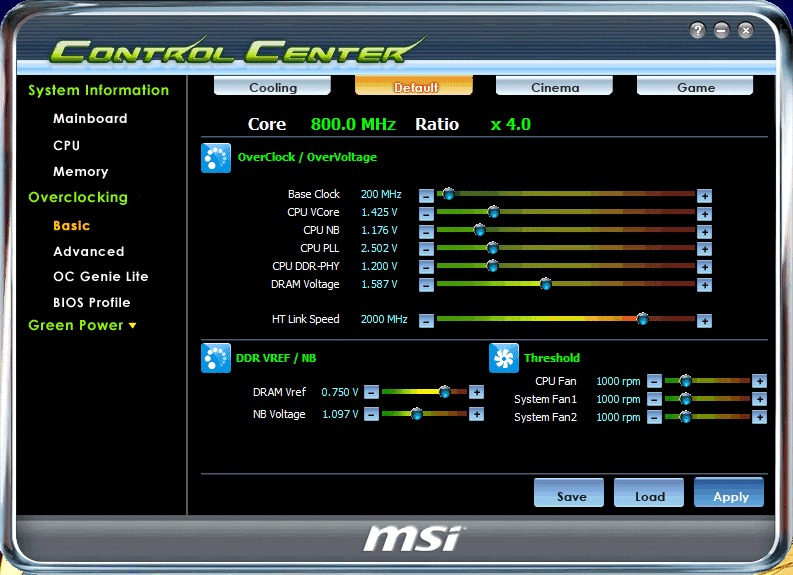
Task: Click the Base Clock slider handle
Action: [449, 194]
